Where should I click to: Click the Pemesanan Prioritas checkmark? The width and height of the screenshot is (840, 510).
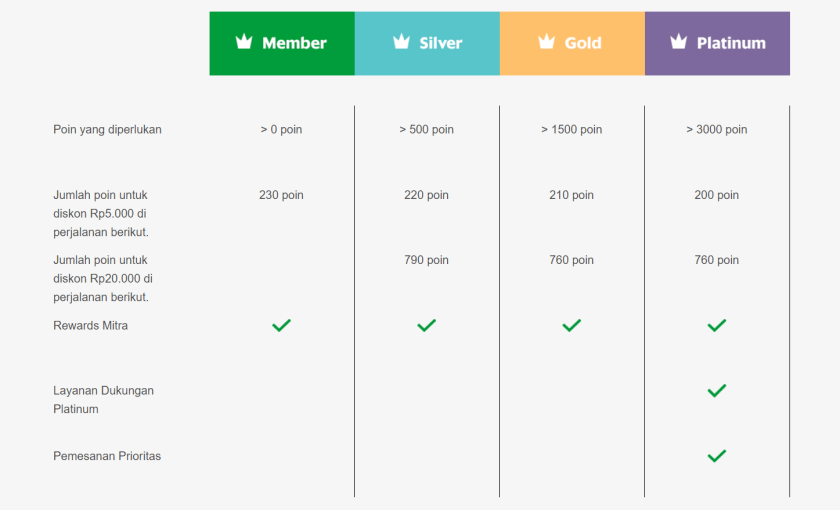pyautogui.click(x=717, y=456)
